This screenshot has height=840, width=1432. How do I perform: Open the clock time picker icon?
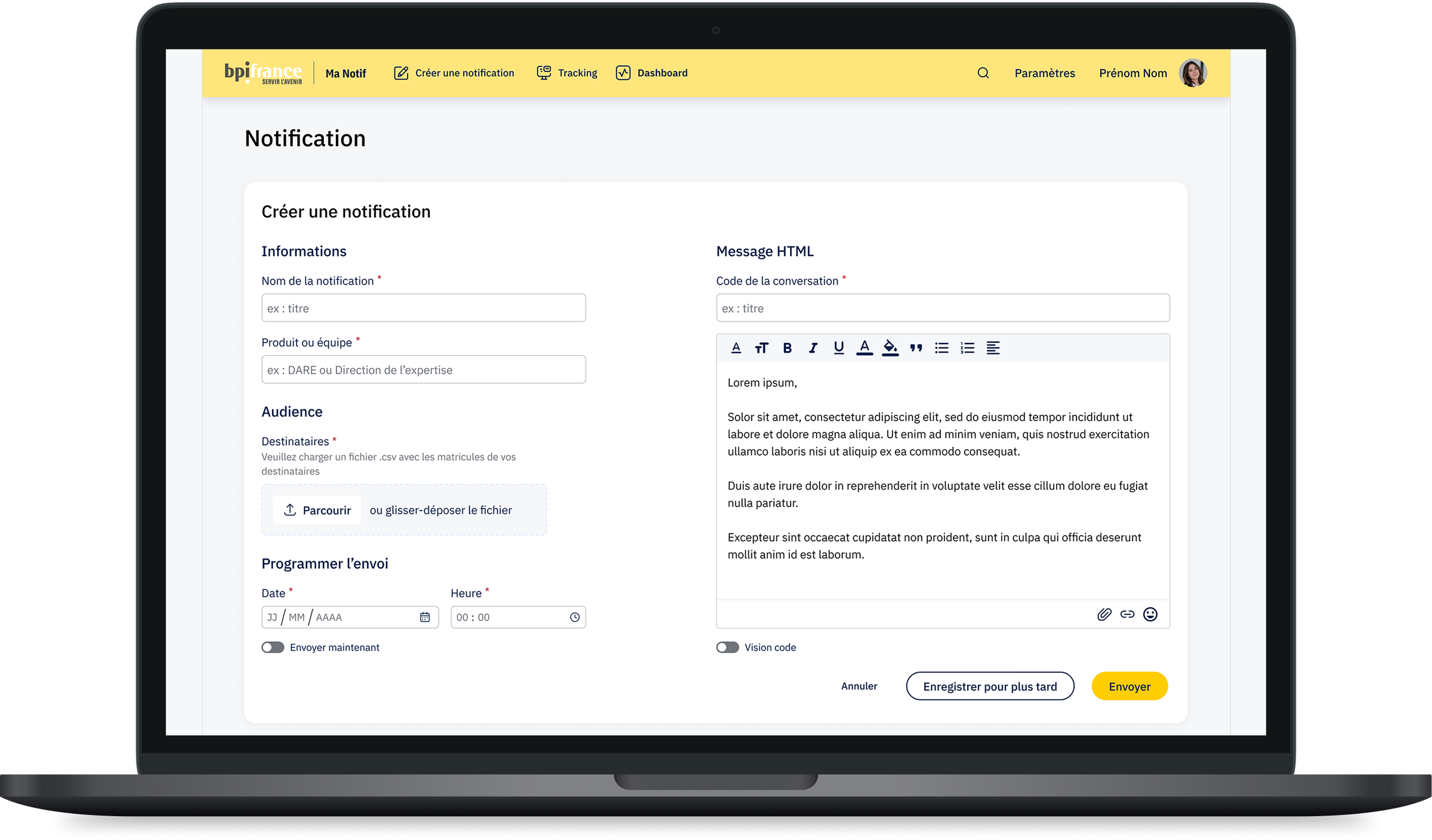[x=575, y=617]
